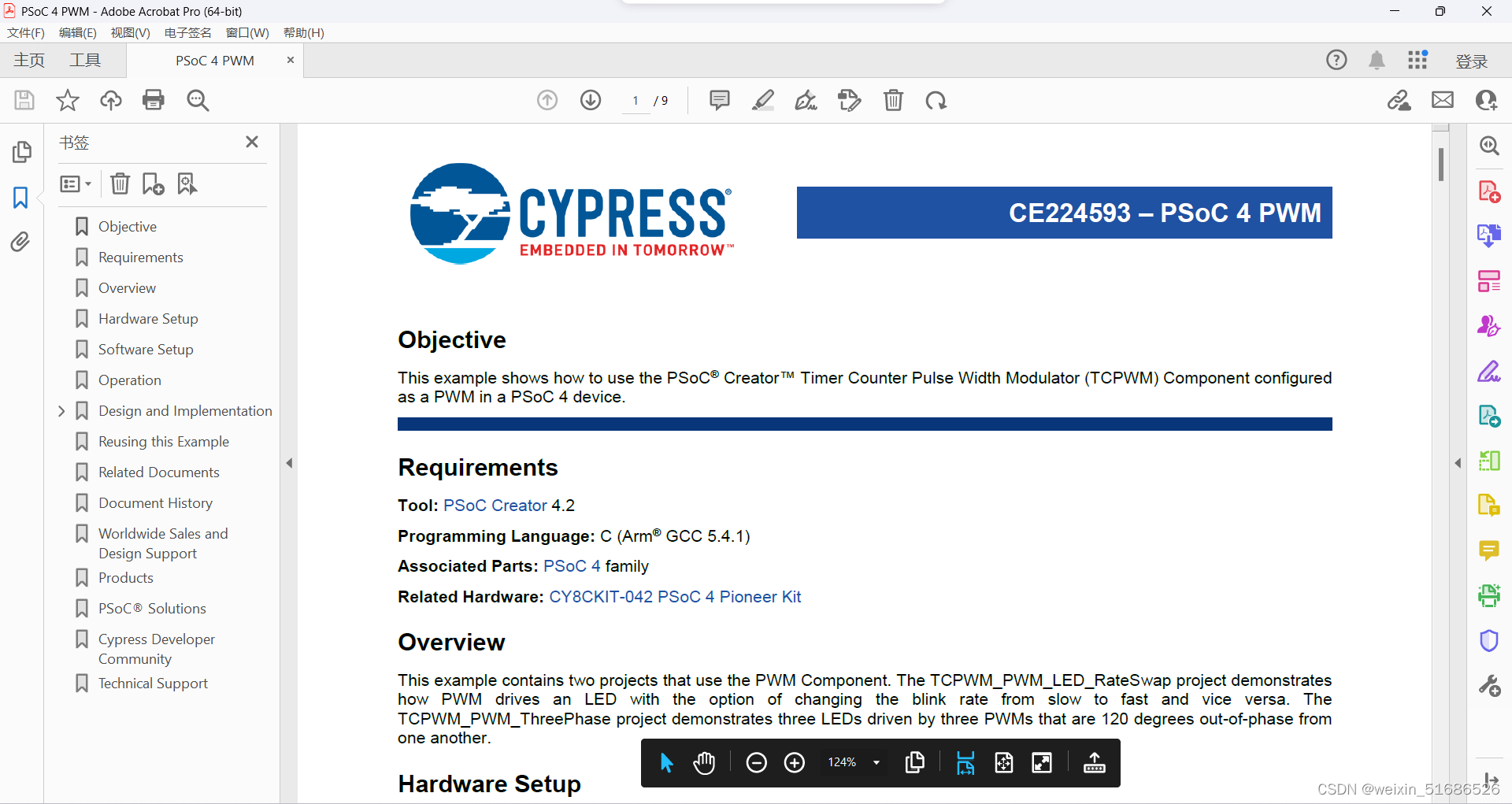Jump to the Related Documents bookmark

click(x=159, y=472)
